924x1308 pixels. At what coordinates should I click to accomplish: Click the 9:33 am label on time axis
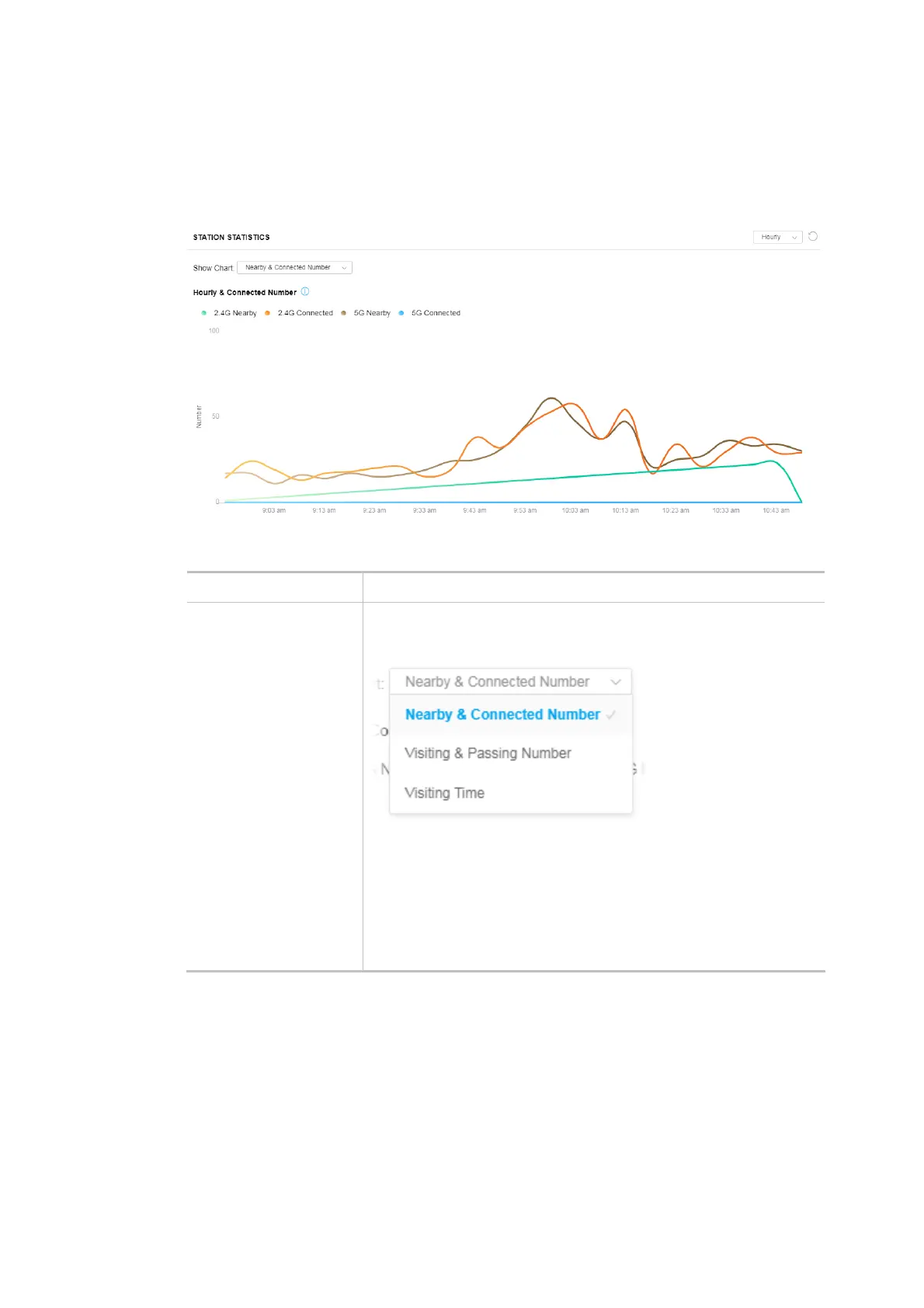(425, 510)
